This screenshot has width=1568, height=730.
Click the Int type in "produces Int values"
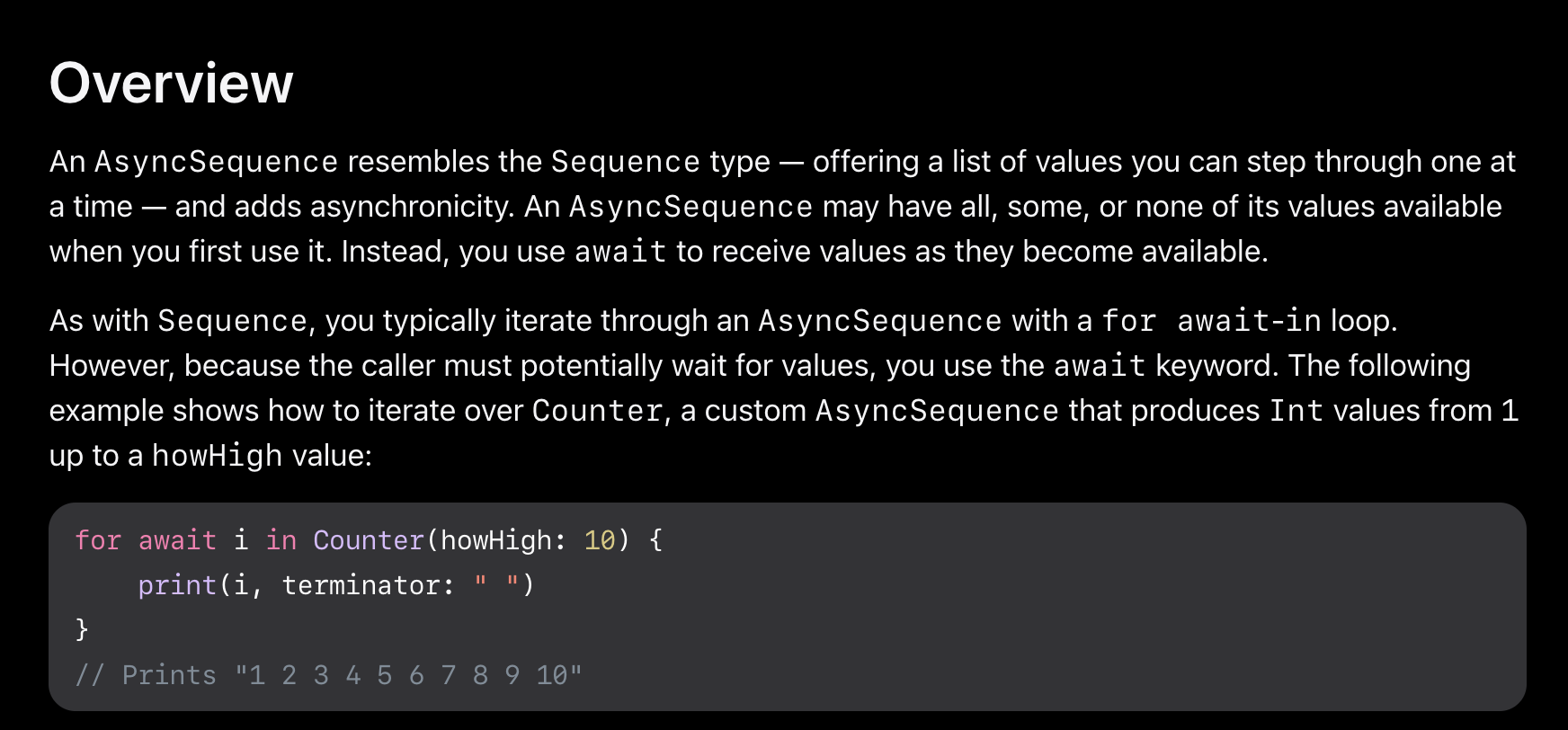[x=1296, y=411]
